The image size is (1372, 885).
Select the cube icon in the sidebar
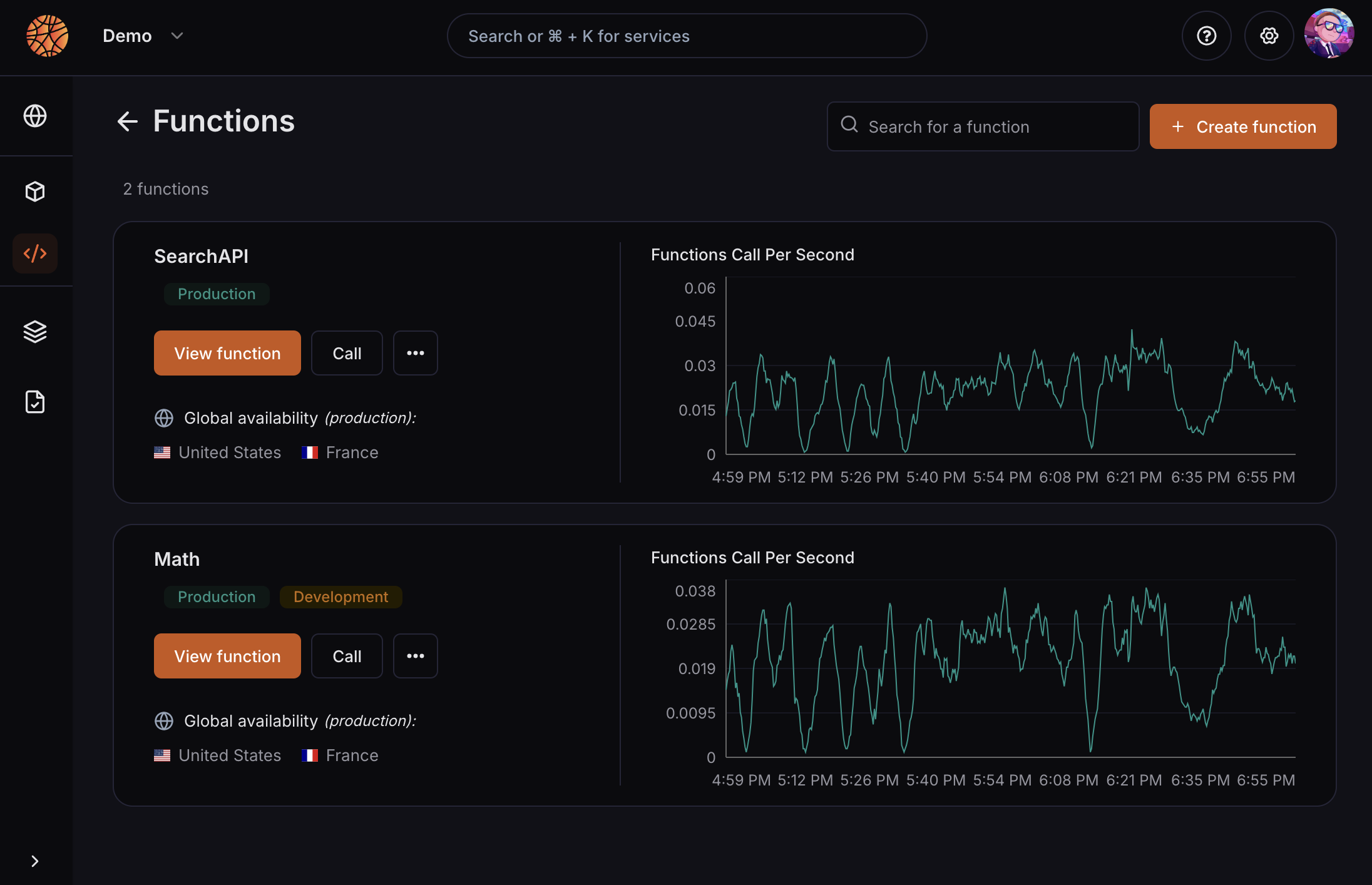click(35, 192)
